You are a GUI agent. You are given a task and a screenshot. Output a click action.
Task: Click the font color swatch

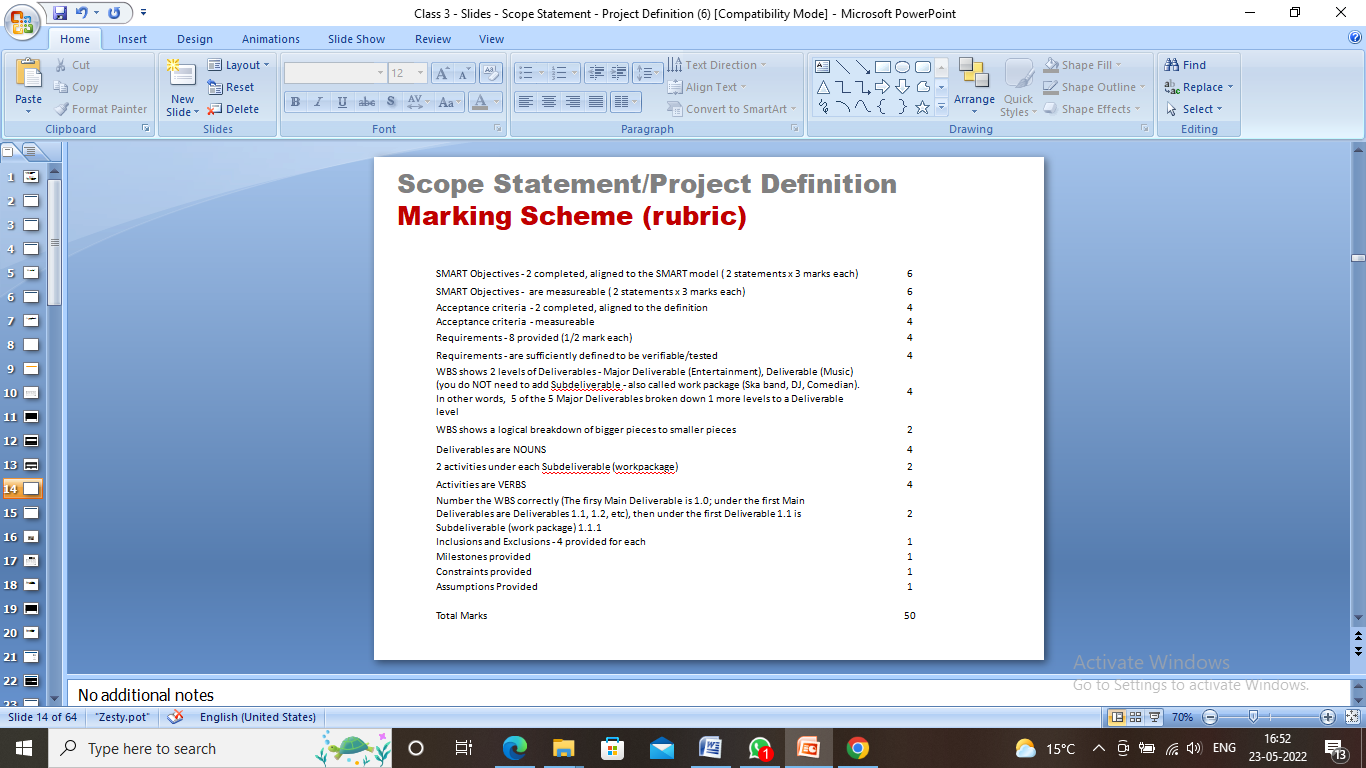478,102
